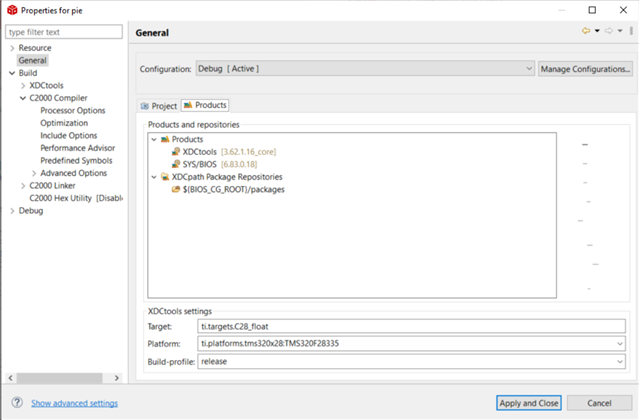Screen dimensions: 639x420
Task: Click Apply and Close button
Action: 529,402
